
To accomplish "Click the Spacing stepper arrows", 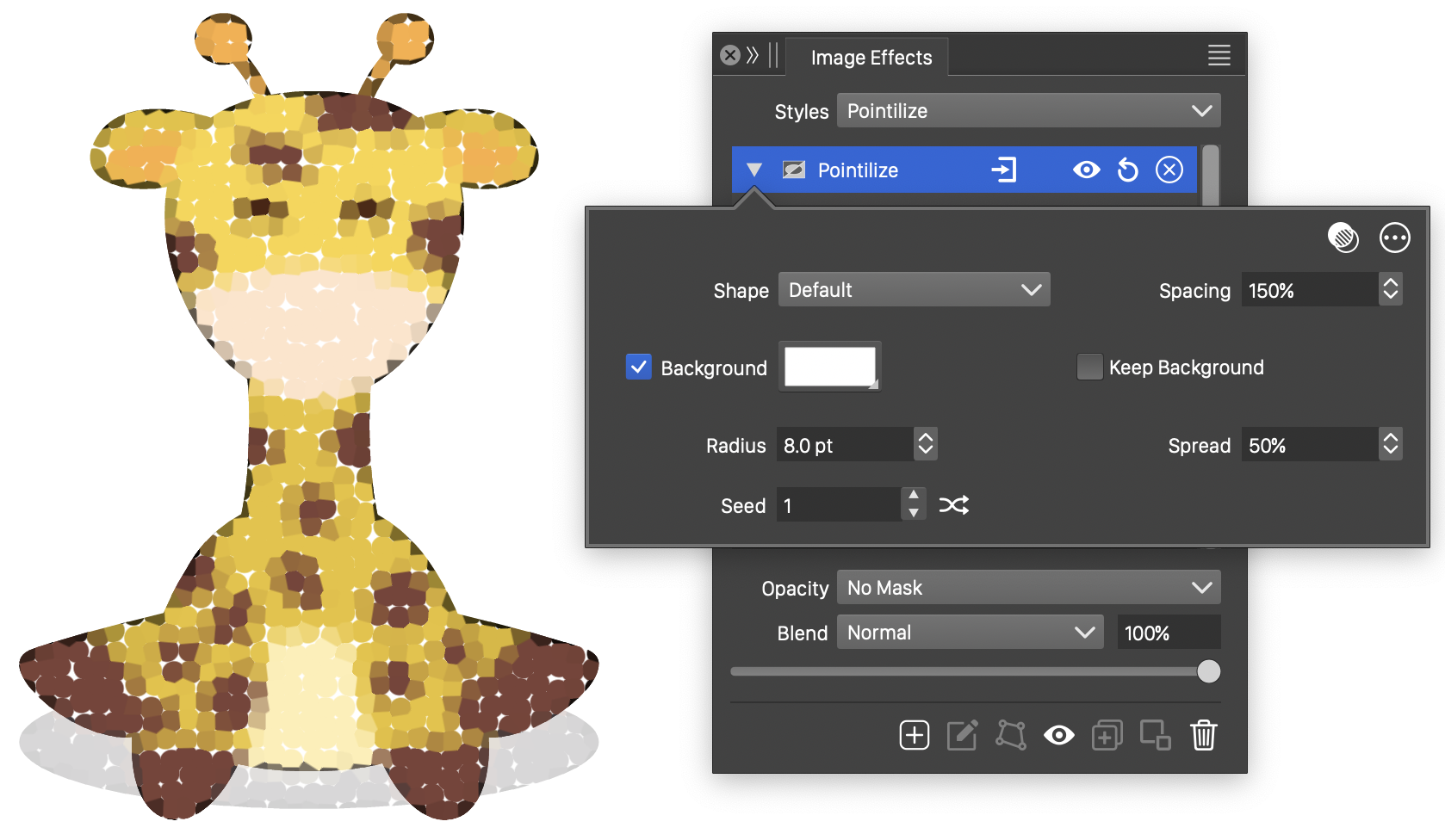I will 1390,290.
